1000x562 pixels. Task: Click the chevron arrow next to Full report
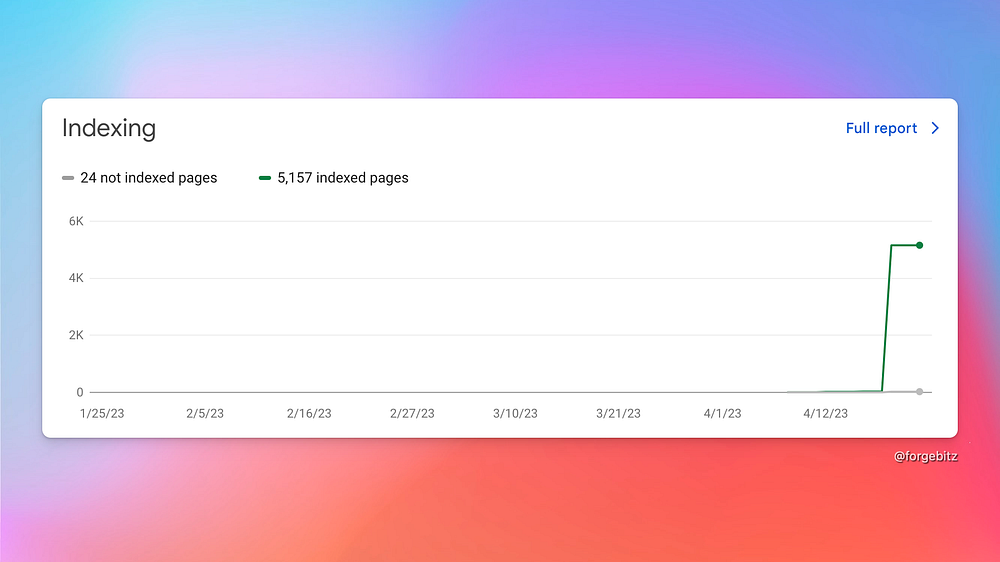click(x=935, y=128)
